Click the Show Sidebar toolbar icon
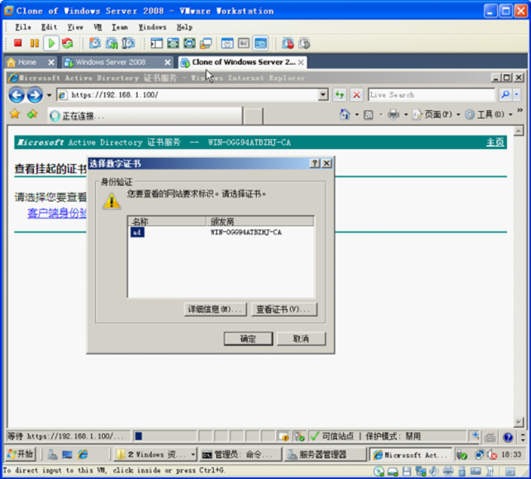 156,43
